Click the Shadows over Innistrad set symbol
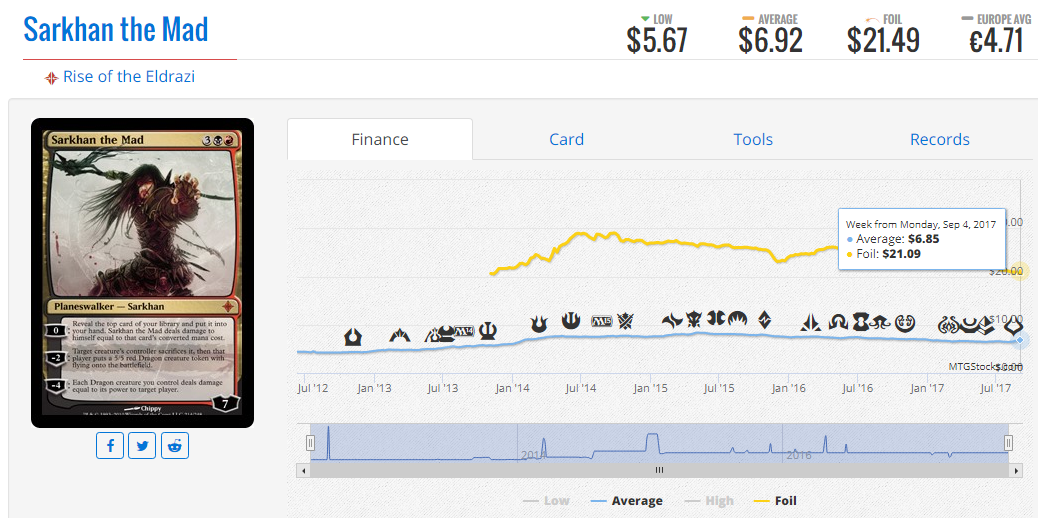This screenshot has width=1038, height=518. (x=839, y=322)
